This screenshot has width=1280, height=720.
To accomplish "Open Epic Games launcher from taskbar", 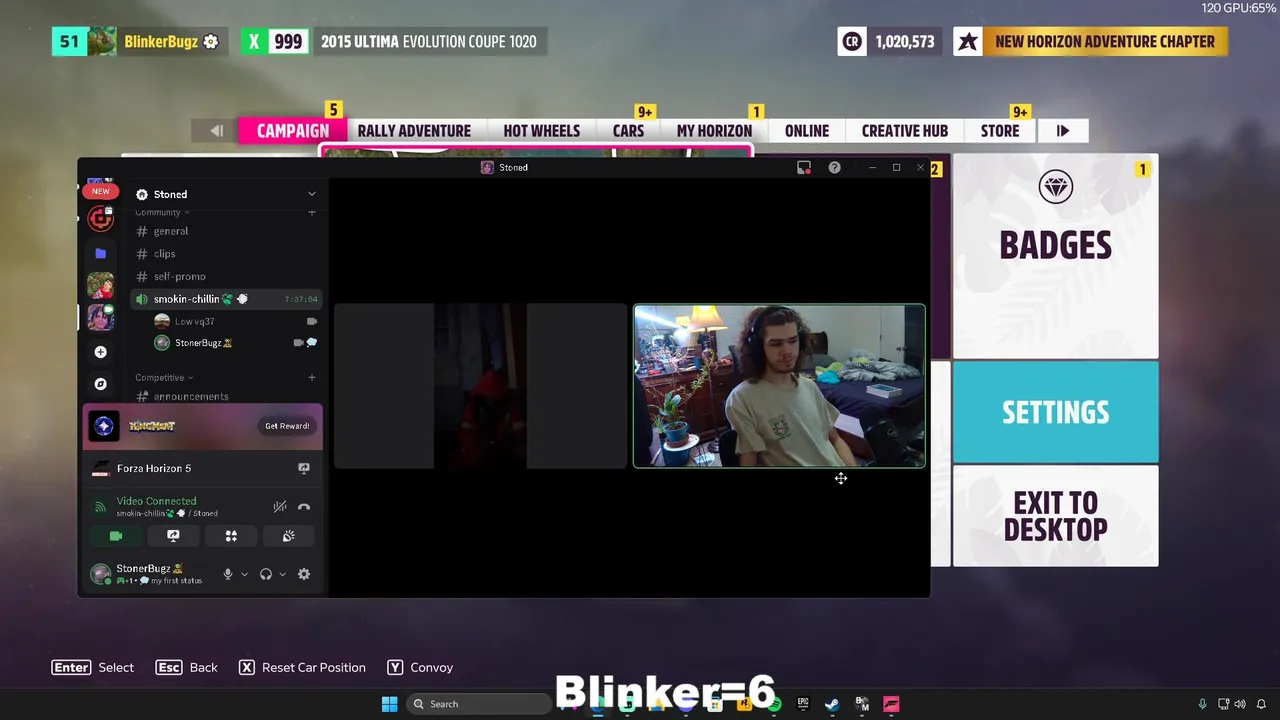I will tap(802, 704).
